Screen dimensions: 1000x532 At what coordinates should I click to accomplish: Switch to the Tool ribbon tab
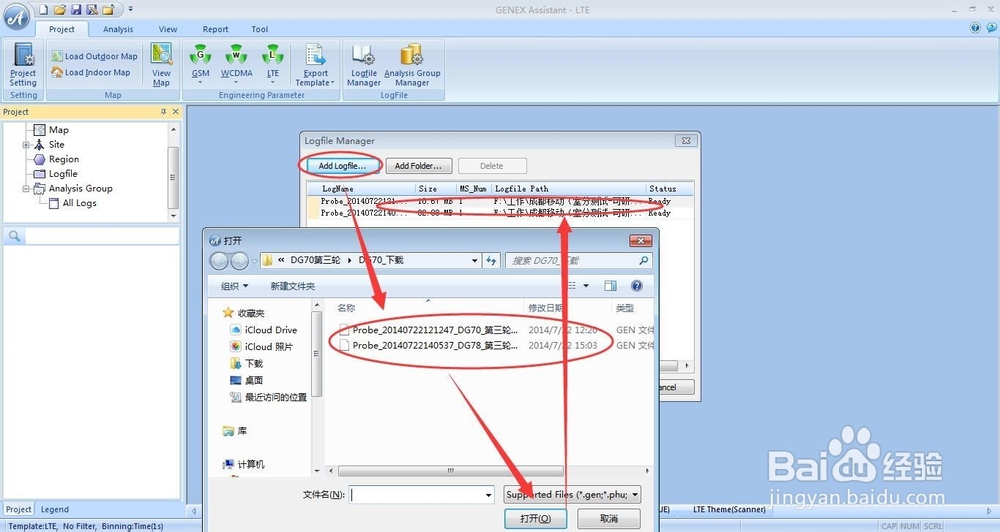coord(260,29)
